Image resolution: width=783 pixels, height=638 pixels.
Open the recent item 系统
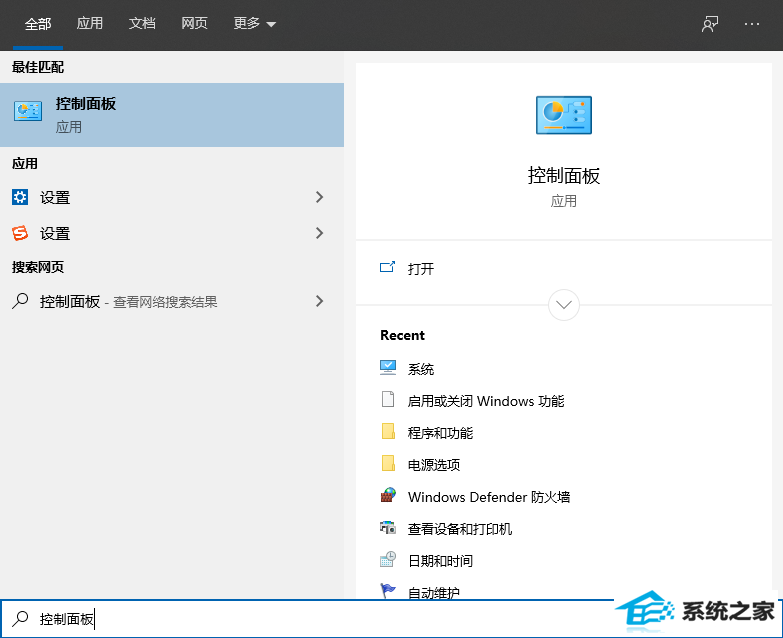(x=420, y=369)
